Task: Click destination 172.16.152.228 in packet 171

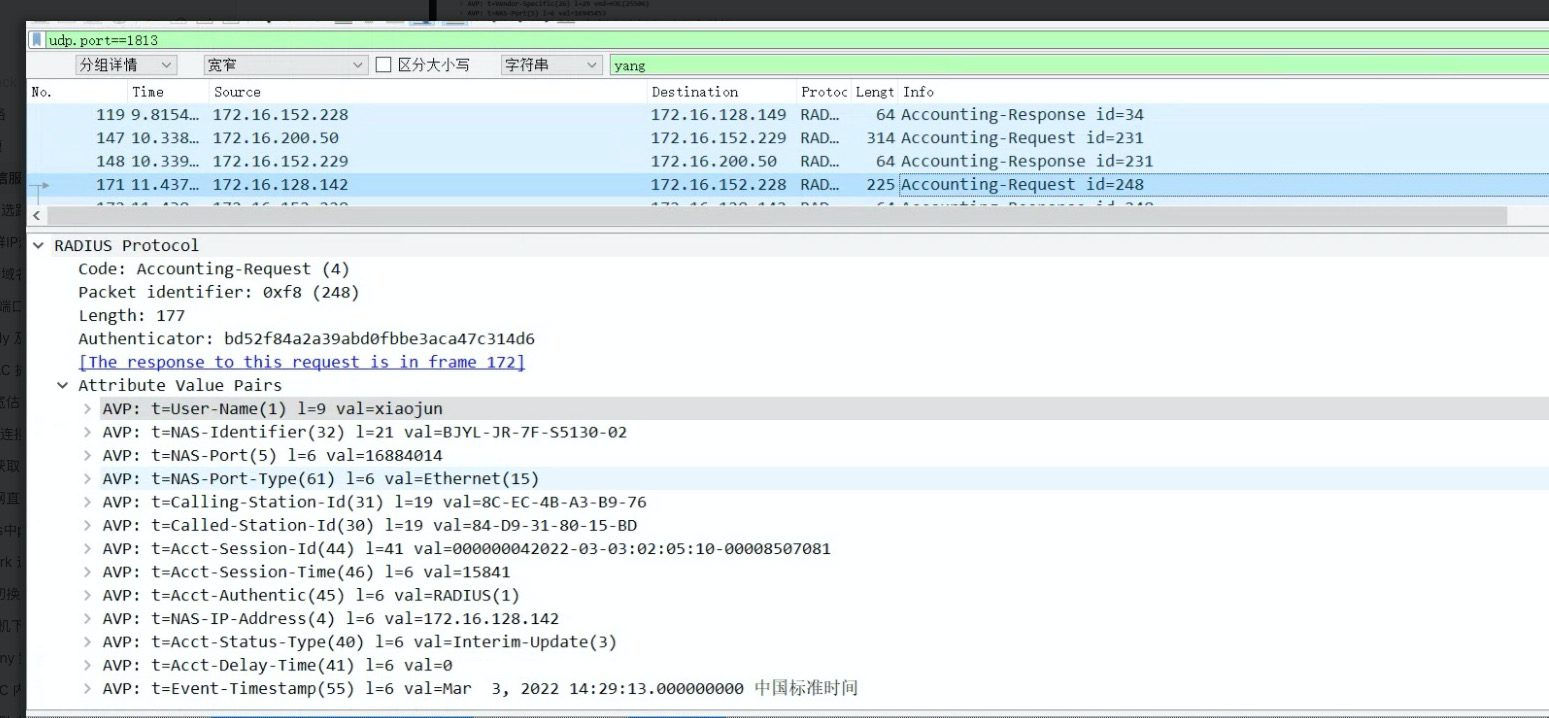Action: [x=718, y=184]
